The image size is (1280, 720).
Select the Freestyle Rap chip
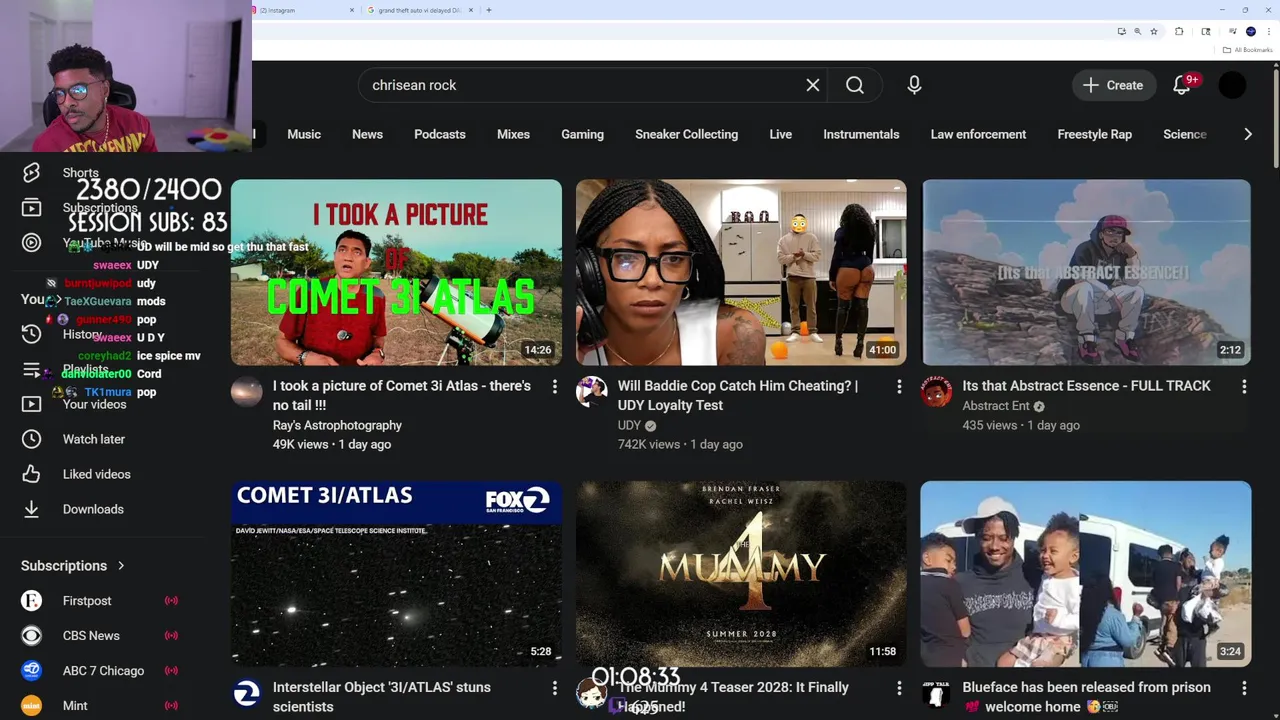coord(1094,134)
